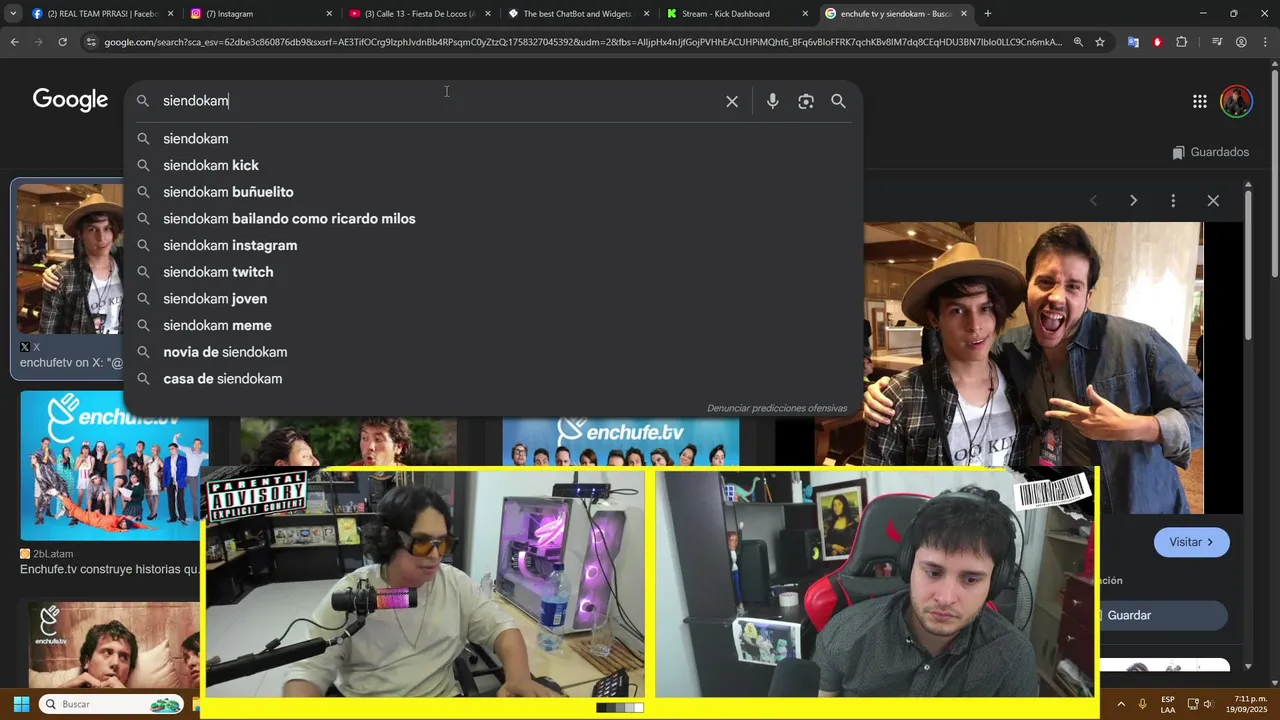Open Guardados saved items

[x=1211, y=152]
